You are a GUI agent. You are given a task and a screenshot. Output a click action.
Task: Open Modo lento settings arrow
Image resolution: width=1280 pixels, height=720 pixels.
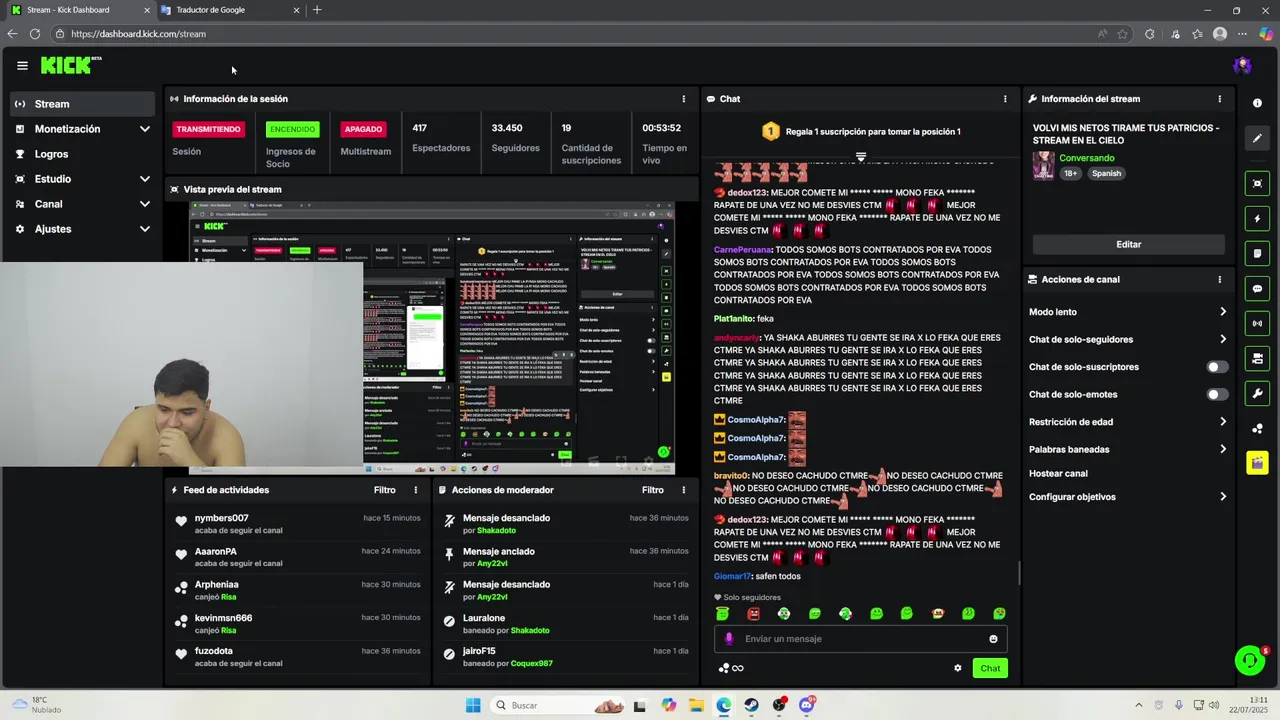click(1222, 312)
